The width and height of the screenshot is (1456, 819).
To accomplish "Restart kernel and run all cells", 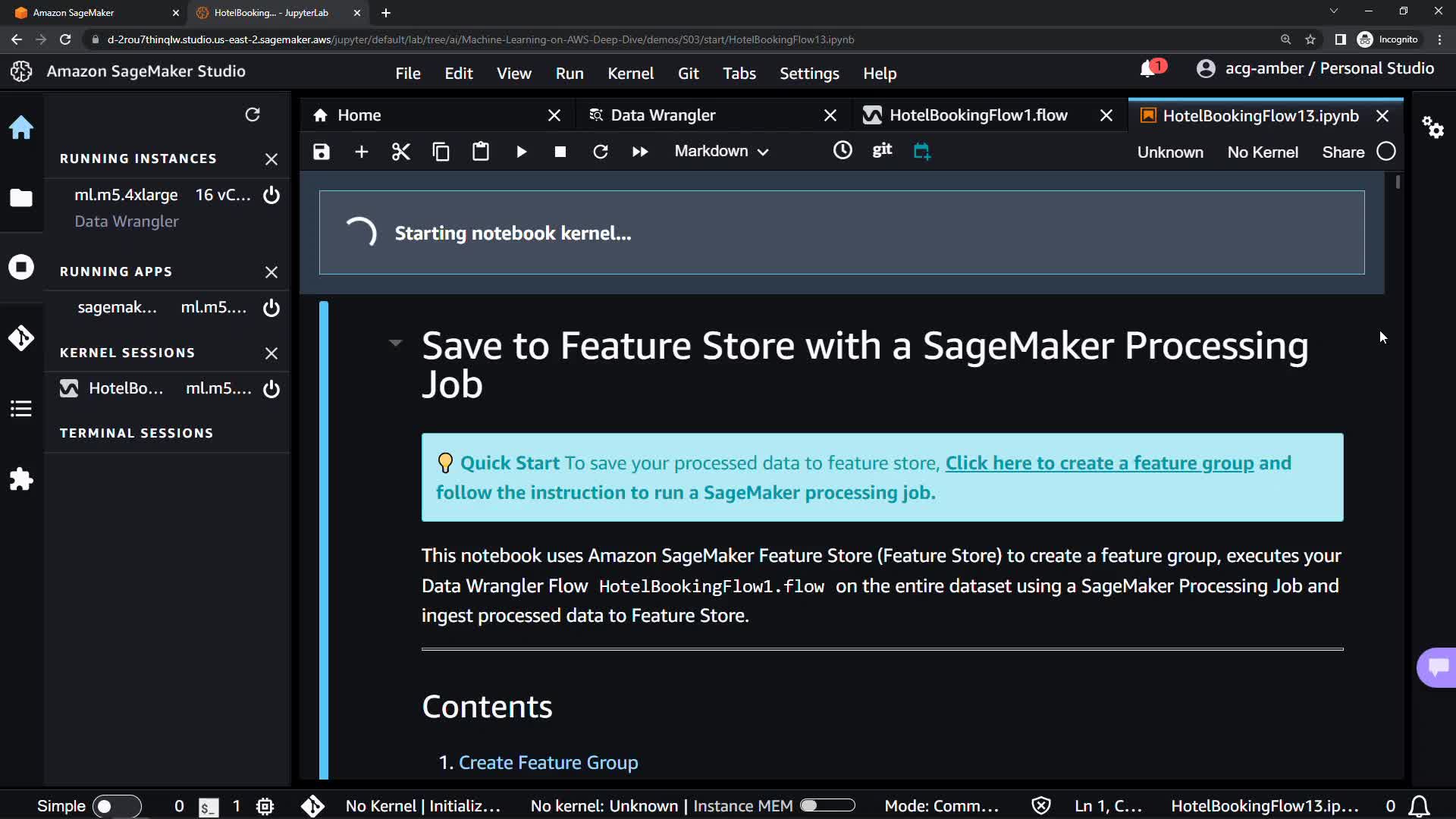I will tap(639, 152).
